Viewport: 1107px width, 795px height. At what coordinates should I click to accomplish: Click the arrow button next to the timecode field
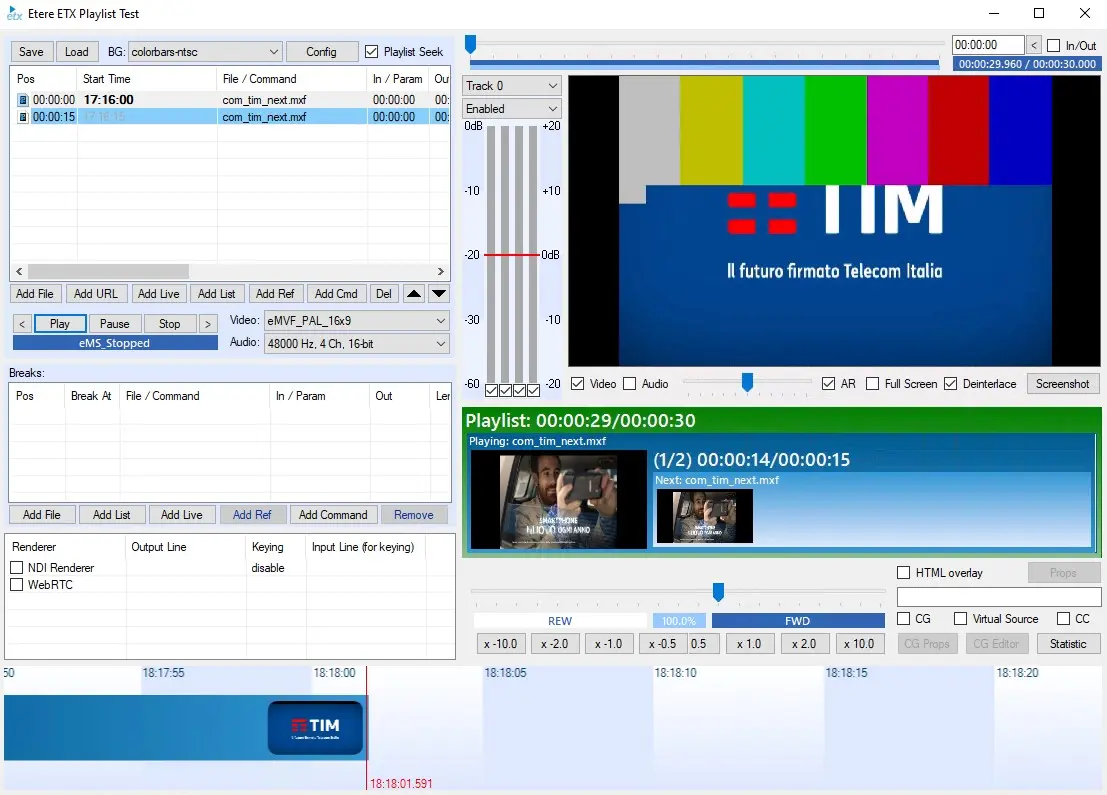pos(1034,45)
